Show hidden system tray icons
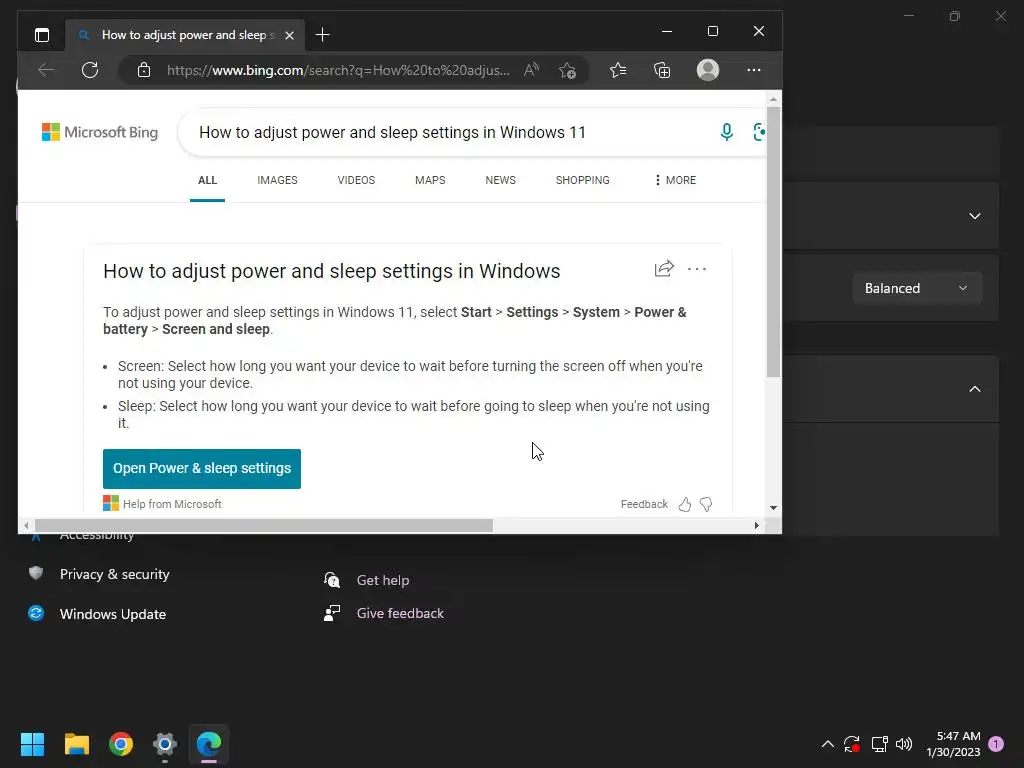 tap(827, 744)
